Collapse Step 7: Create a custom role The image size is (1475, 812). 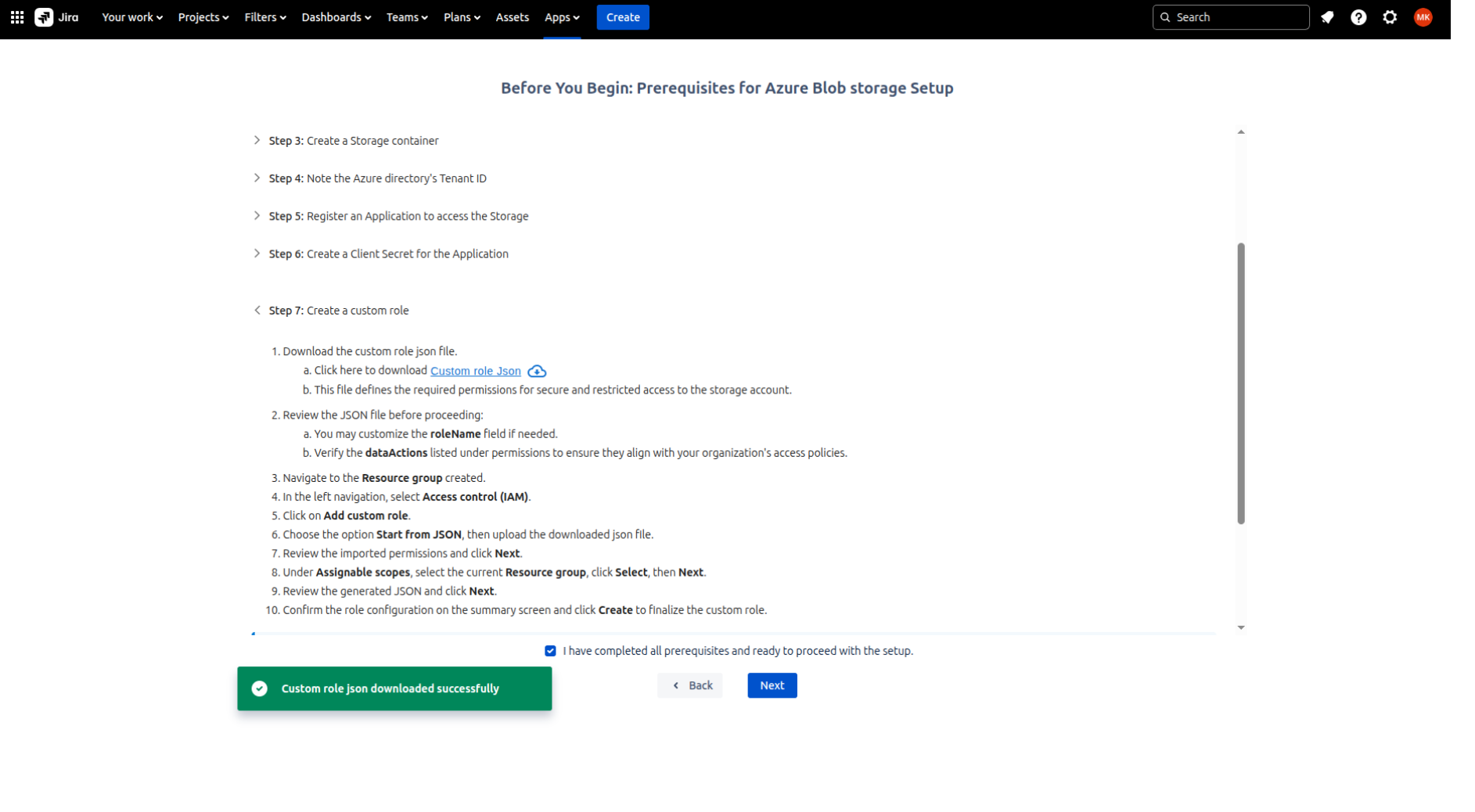pyautogui.click(x=257, y=310)
